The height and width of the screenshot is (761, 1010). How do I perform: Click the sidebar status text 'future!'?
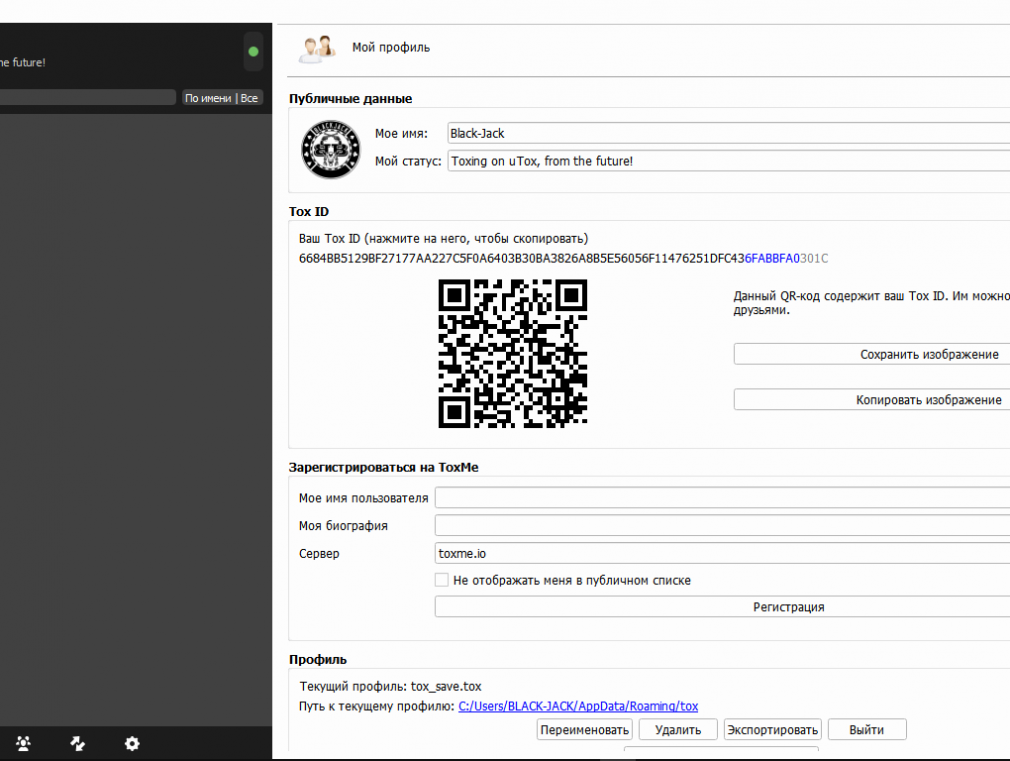(x=29, y=63)
